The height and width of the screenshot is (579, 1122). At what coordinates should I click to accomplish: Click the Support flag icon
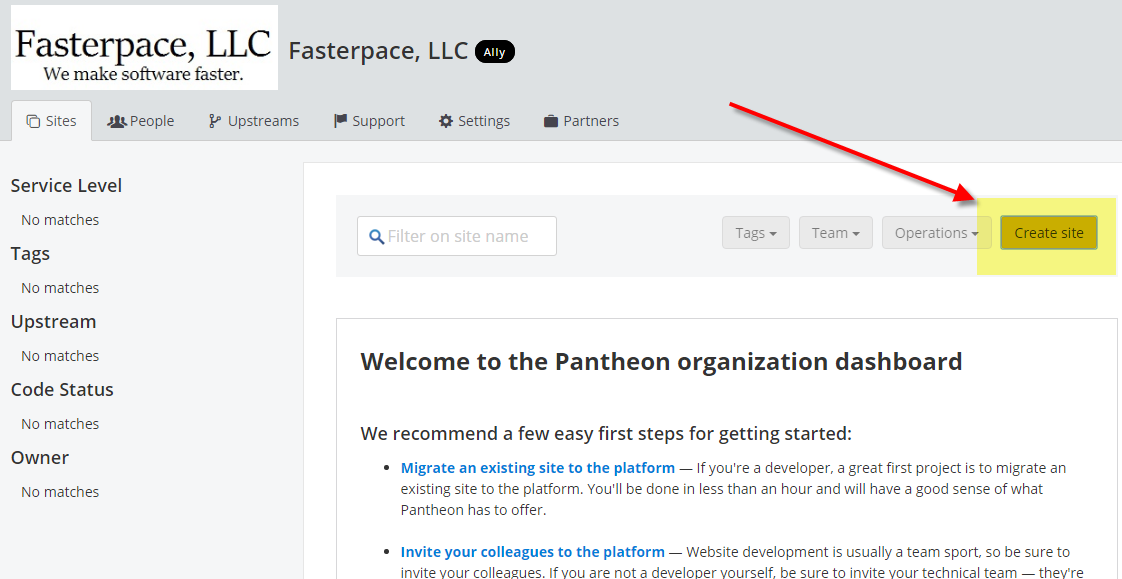click(341, 121)
